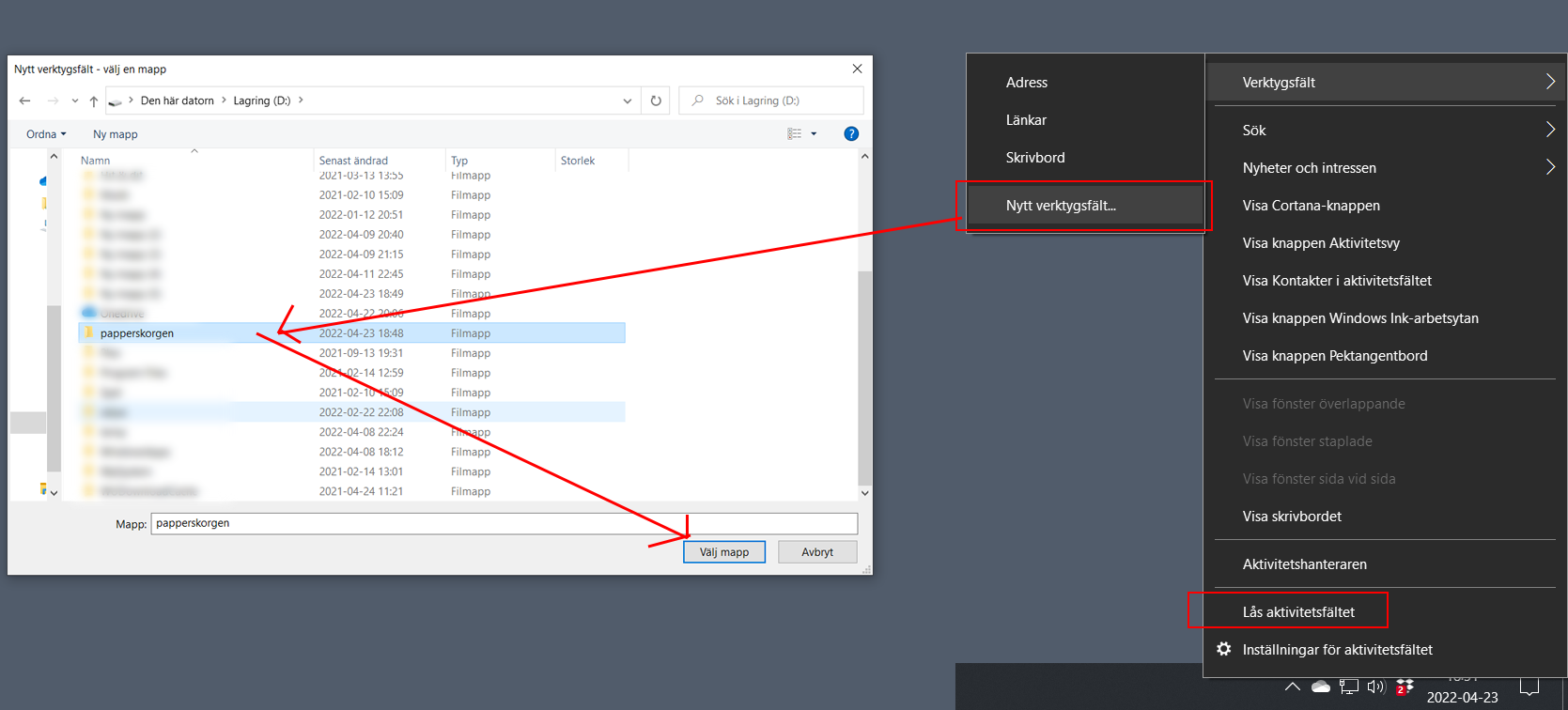Open OneDrive cloud icon in system tray

(x=1321, y=687)
